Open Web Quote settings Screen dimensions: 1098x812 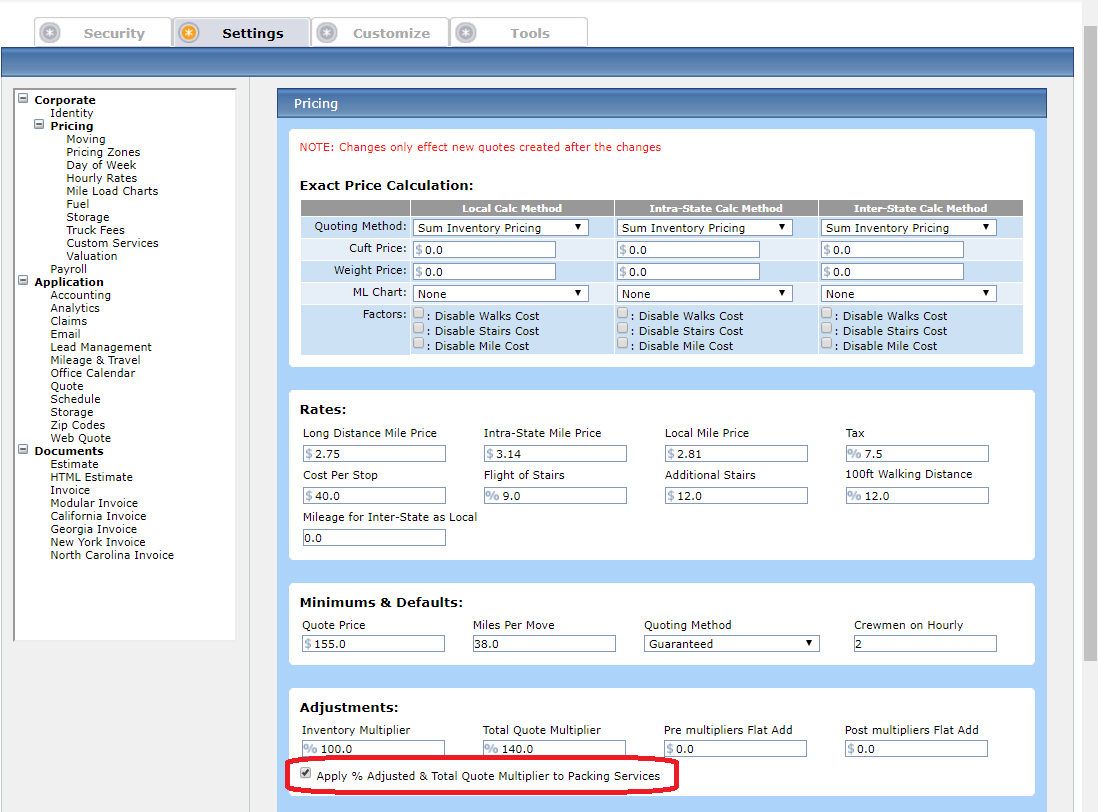coord(81,438)
